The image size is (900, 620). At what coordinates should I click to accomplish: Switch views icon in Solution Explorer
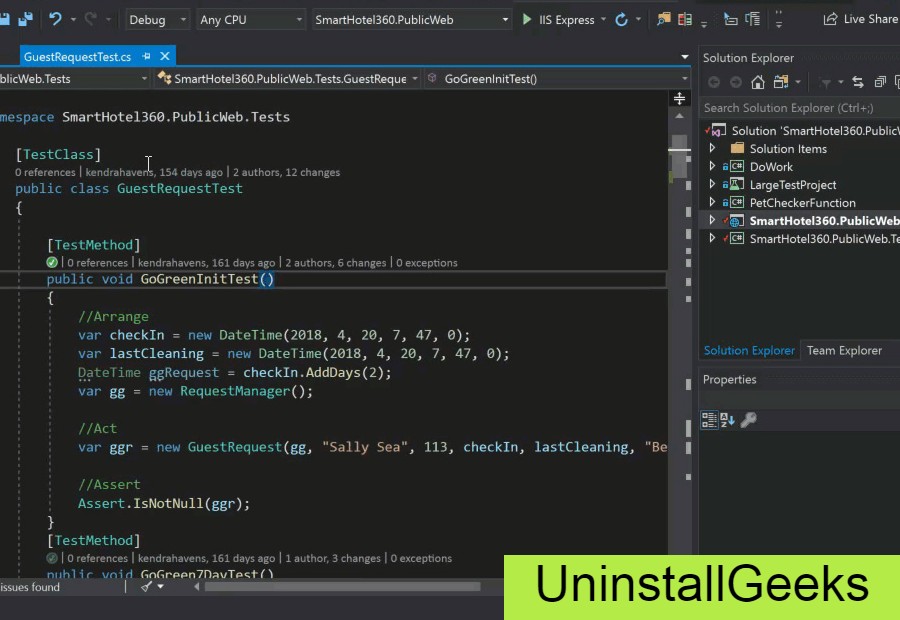781,82
